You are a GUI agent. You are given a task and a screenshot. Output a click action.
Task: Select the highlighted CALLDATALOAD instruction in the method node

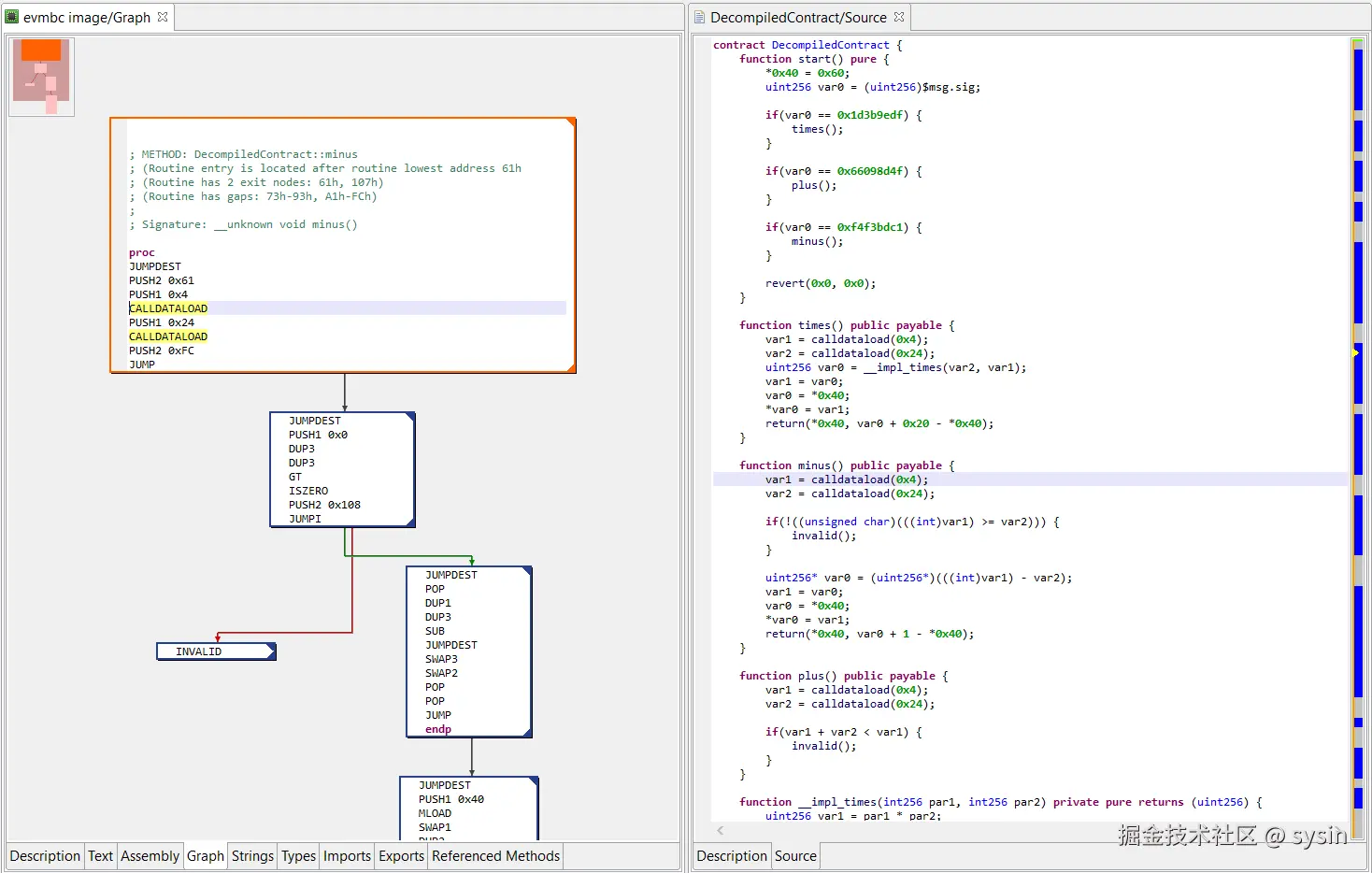click(x=168, y=308)
